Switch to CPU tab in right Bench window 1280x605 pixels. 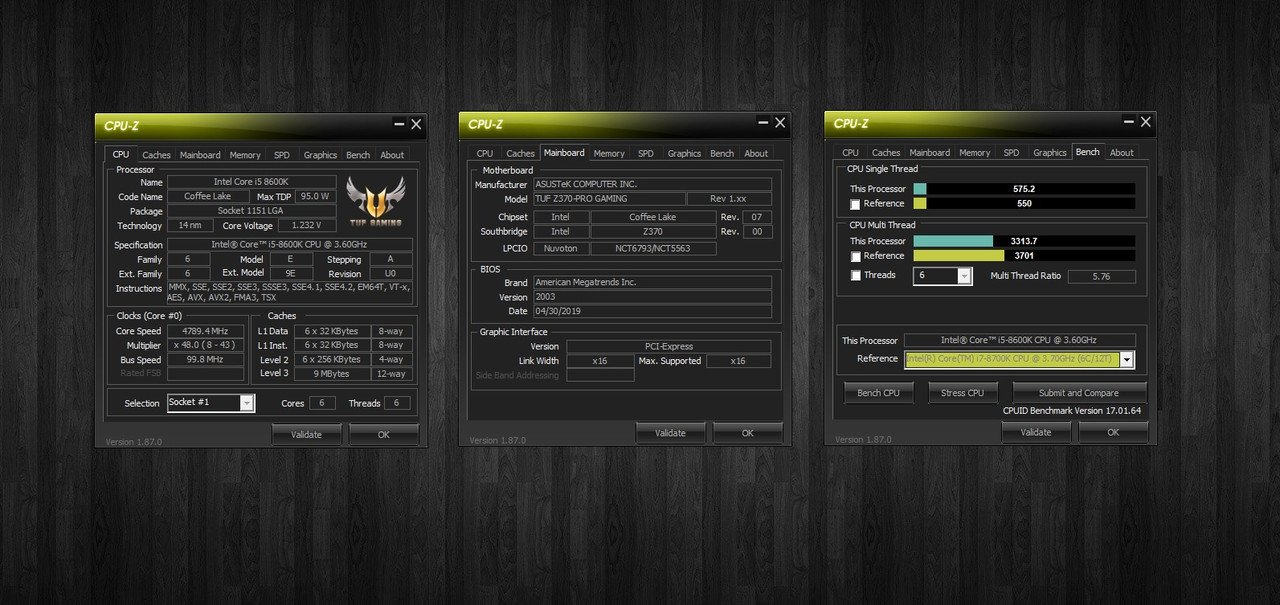point(850,152)
